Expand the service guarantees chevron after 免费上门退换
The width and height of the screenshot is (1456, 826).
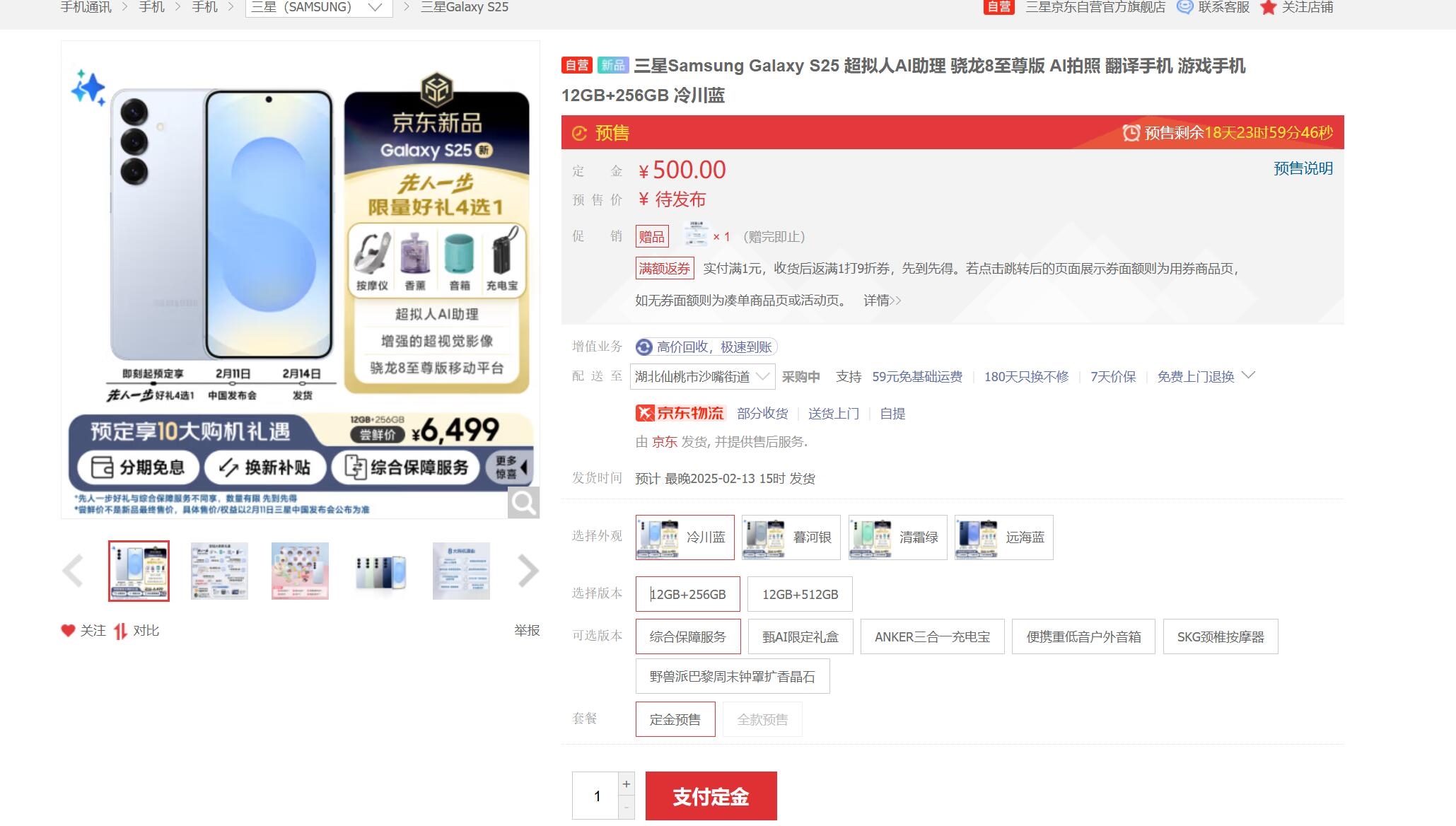coord(1248,376)
